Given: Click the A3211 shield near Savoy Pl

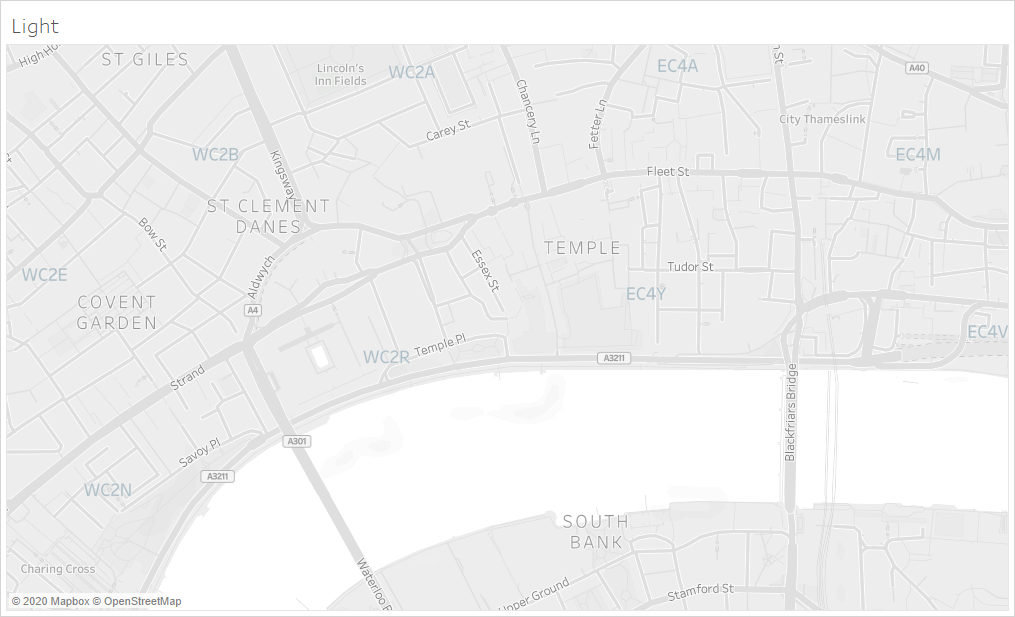Looking at the screenshot, I should [218, 476].
